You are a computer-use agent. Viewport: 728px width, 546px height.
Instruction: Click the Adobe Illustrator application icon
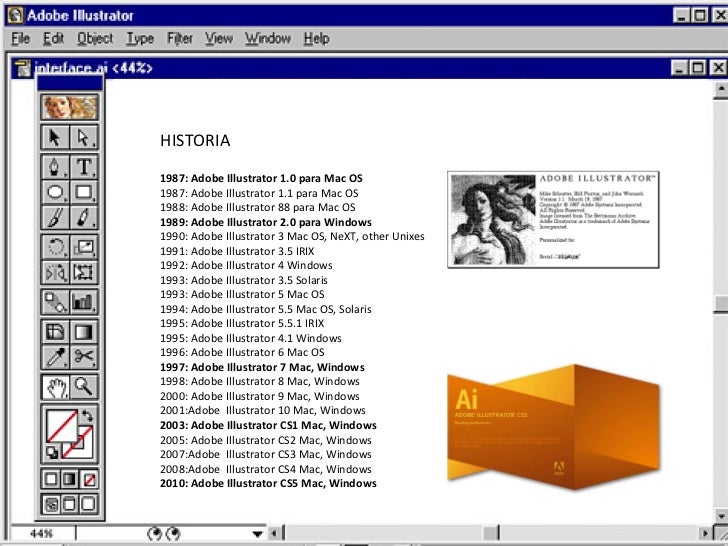[15, 15]
